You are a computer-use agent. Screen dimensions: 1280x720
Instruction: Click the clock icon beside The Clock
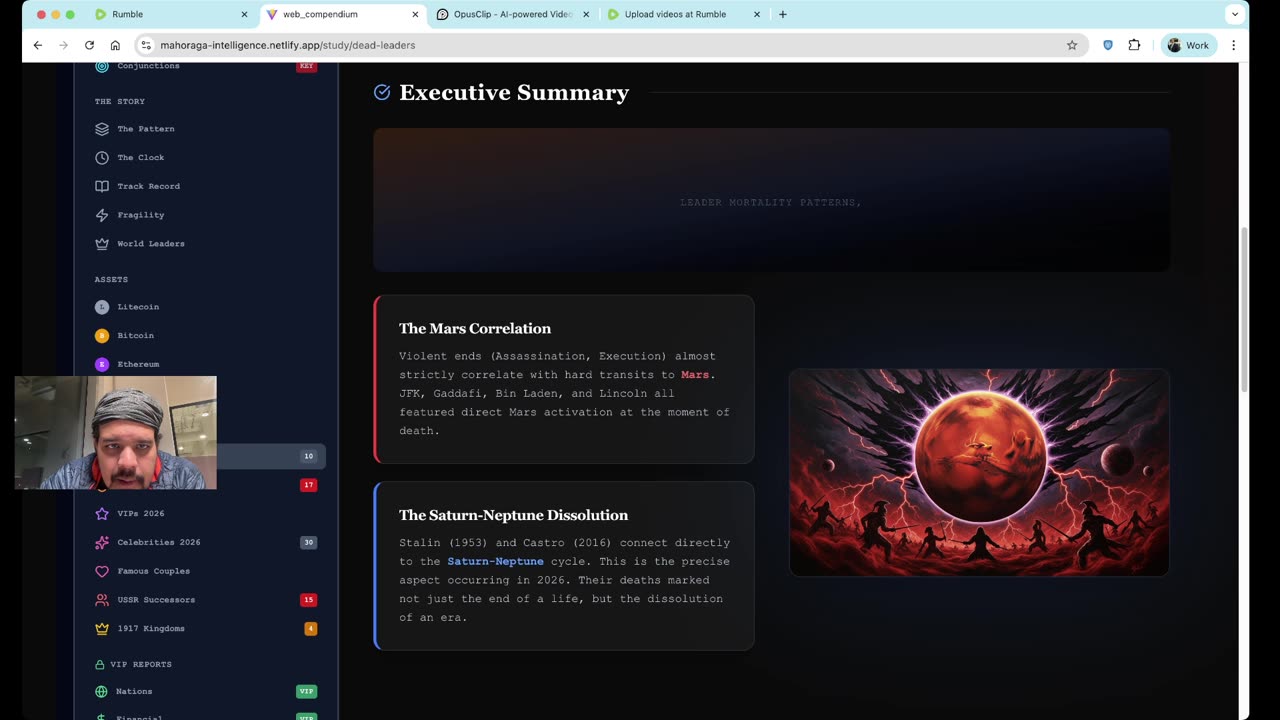point(102,158)
